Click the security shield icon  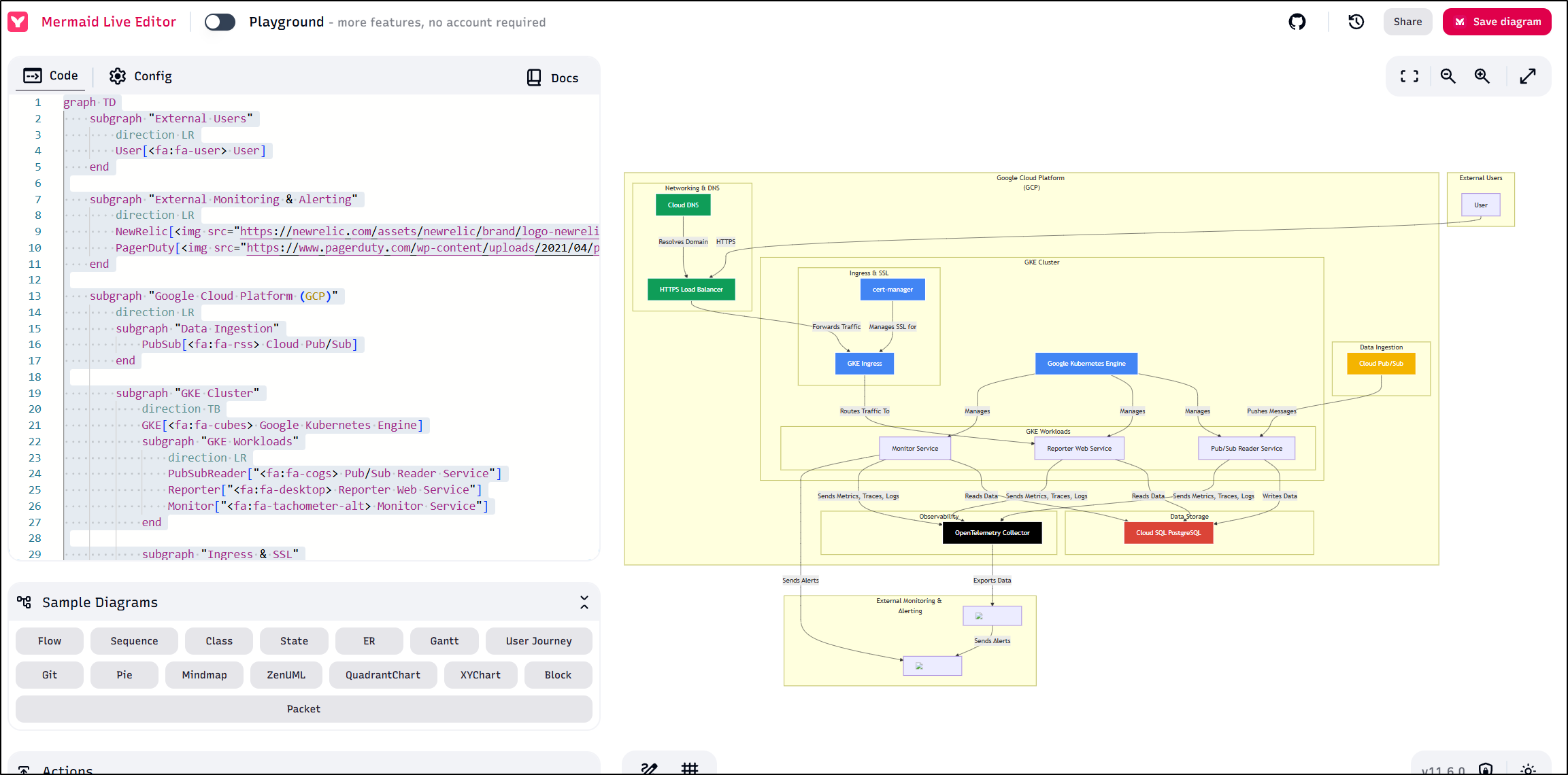pos(1486,769)
